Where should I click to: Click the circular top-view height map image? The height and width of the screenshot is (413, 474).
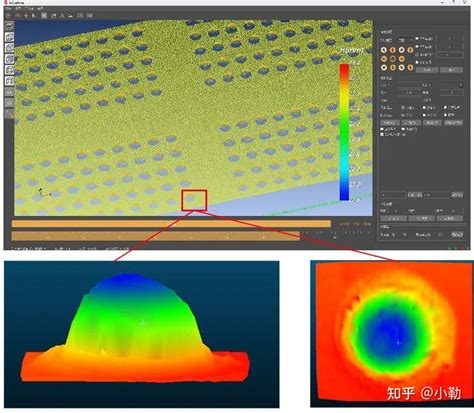[392, 334]
